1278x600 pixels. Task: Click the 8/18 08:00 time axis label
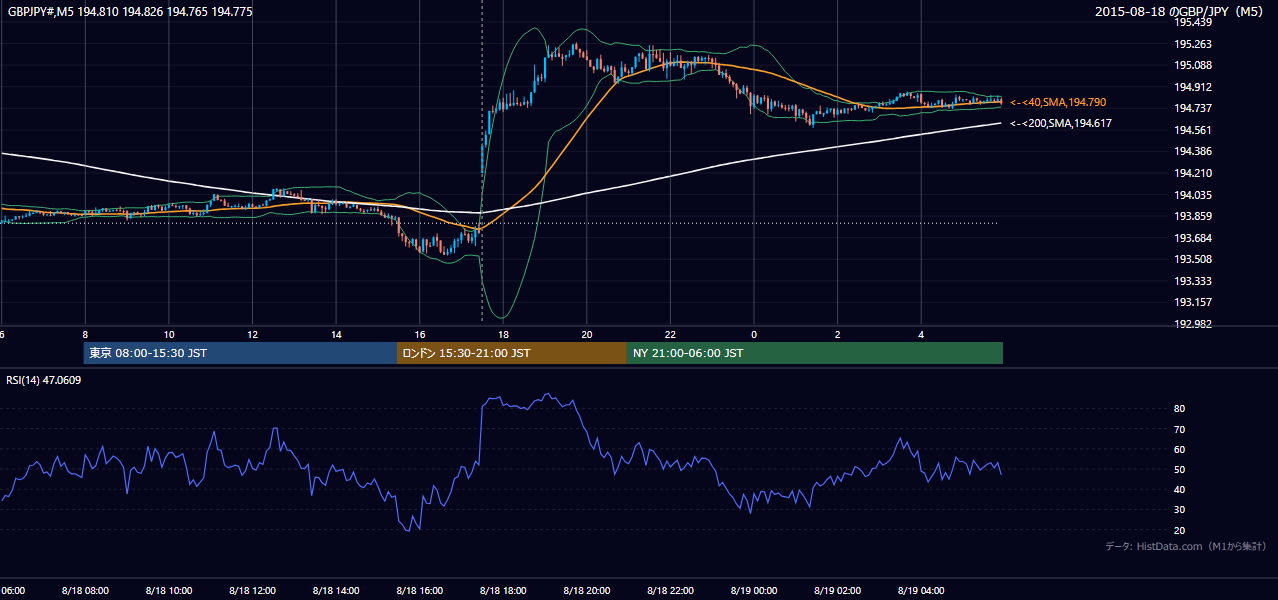[x=84, y=590]
